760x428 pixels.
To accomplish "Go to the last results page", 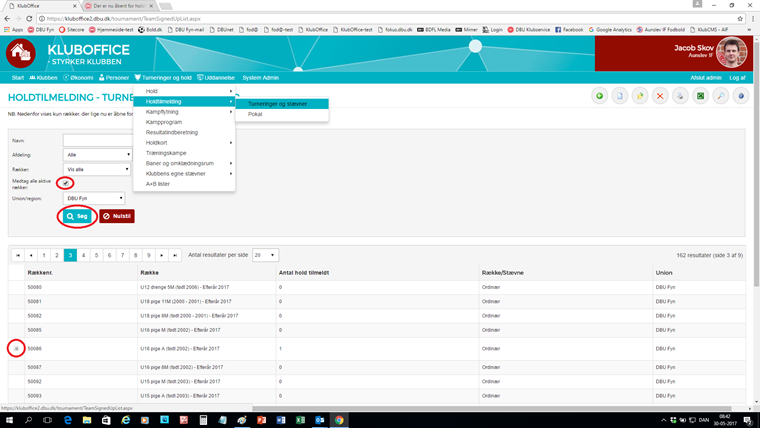I will [175, 255].
